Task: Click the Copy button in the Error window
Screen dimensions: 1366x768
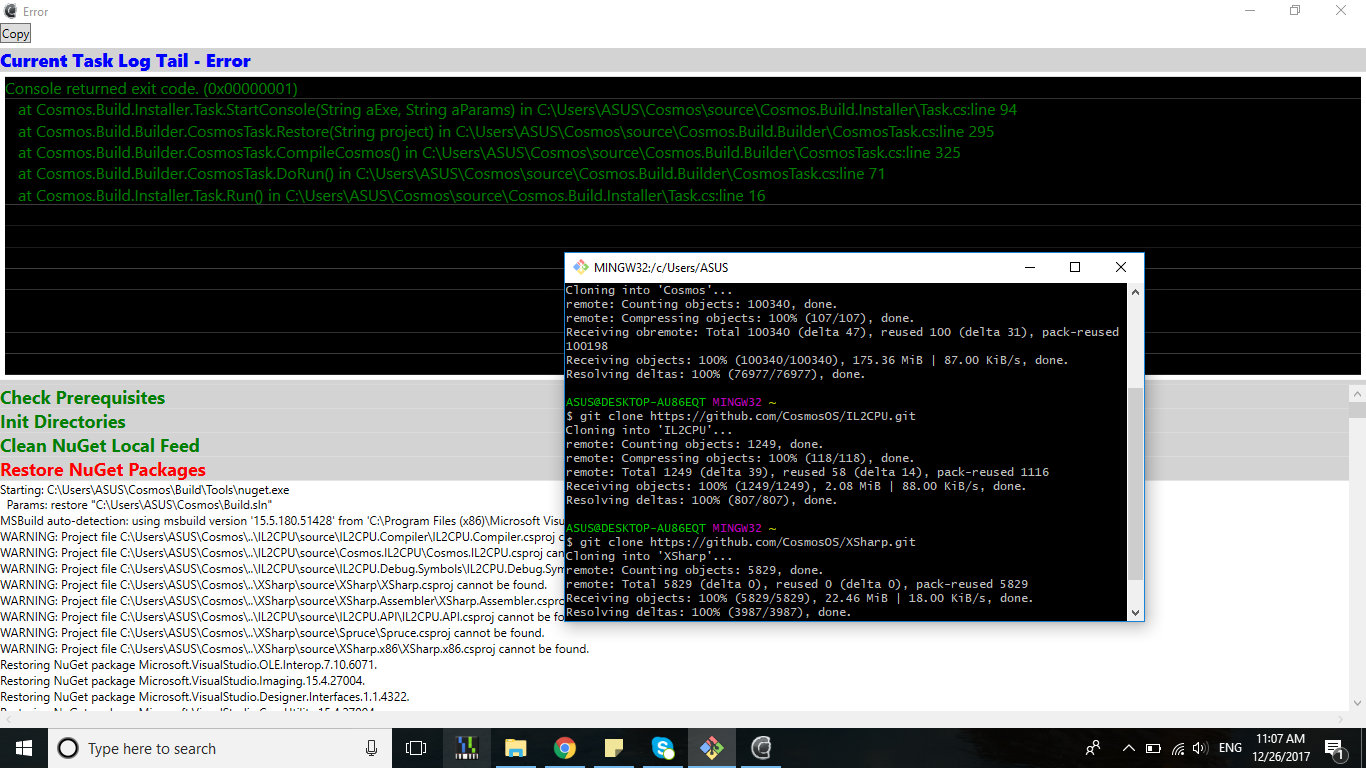Action: tap(15, 34)
